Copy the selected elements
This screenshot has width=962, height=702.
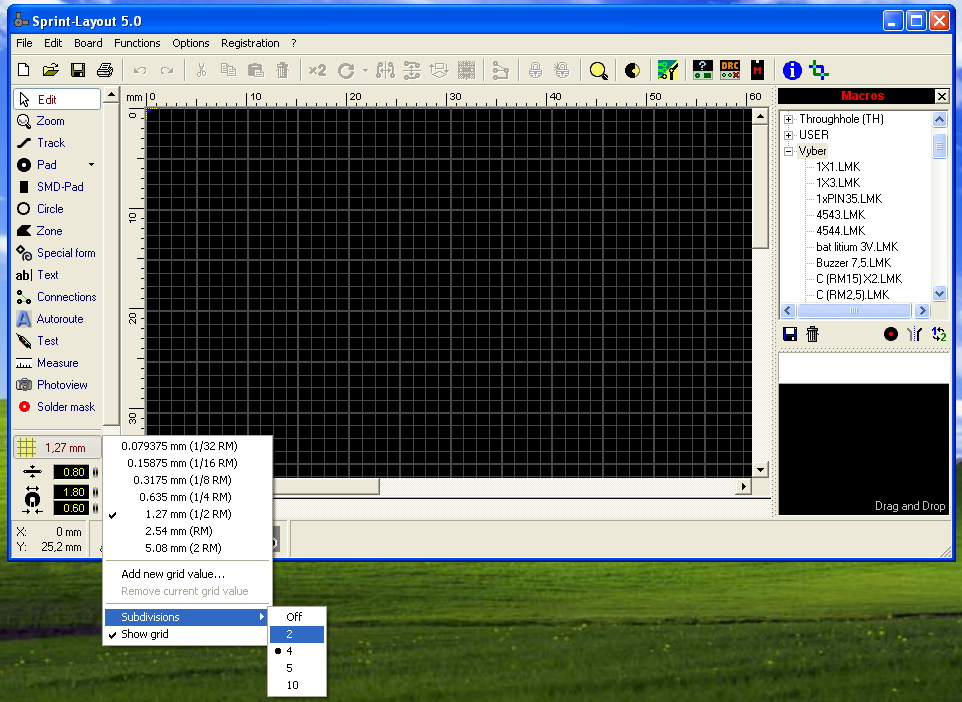click(228, 71)
